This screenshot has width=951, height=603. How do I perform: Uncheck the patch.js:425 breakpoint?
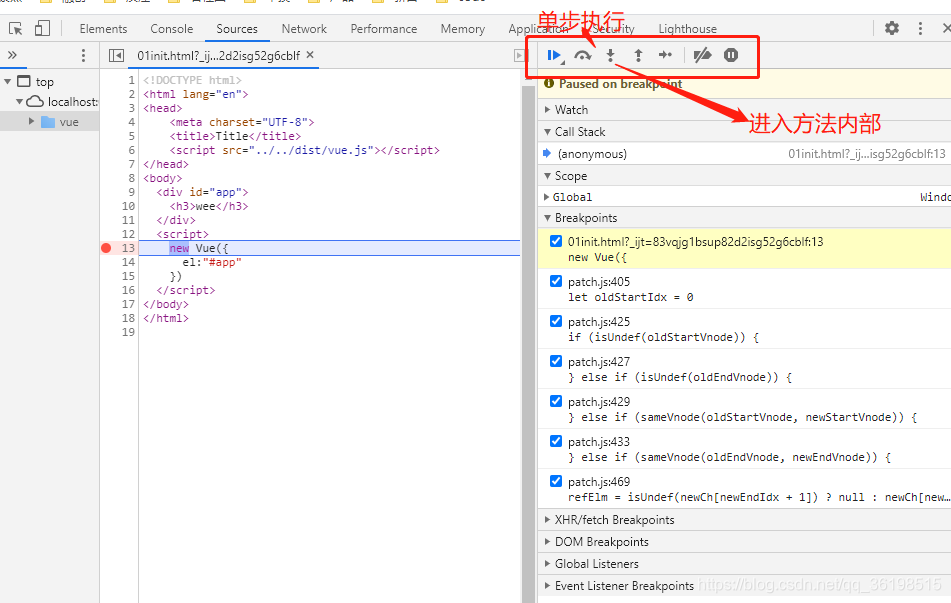tap(556, 322)
